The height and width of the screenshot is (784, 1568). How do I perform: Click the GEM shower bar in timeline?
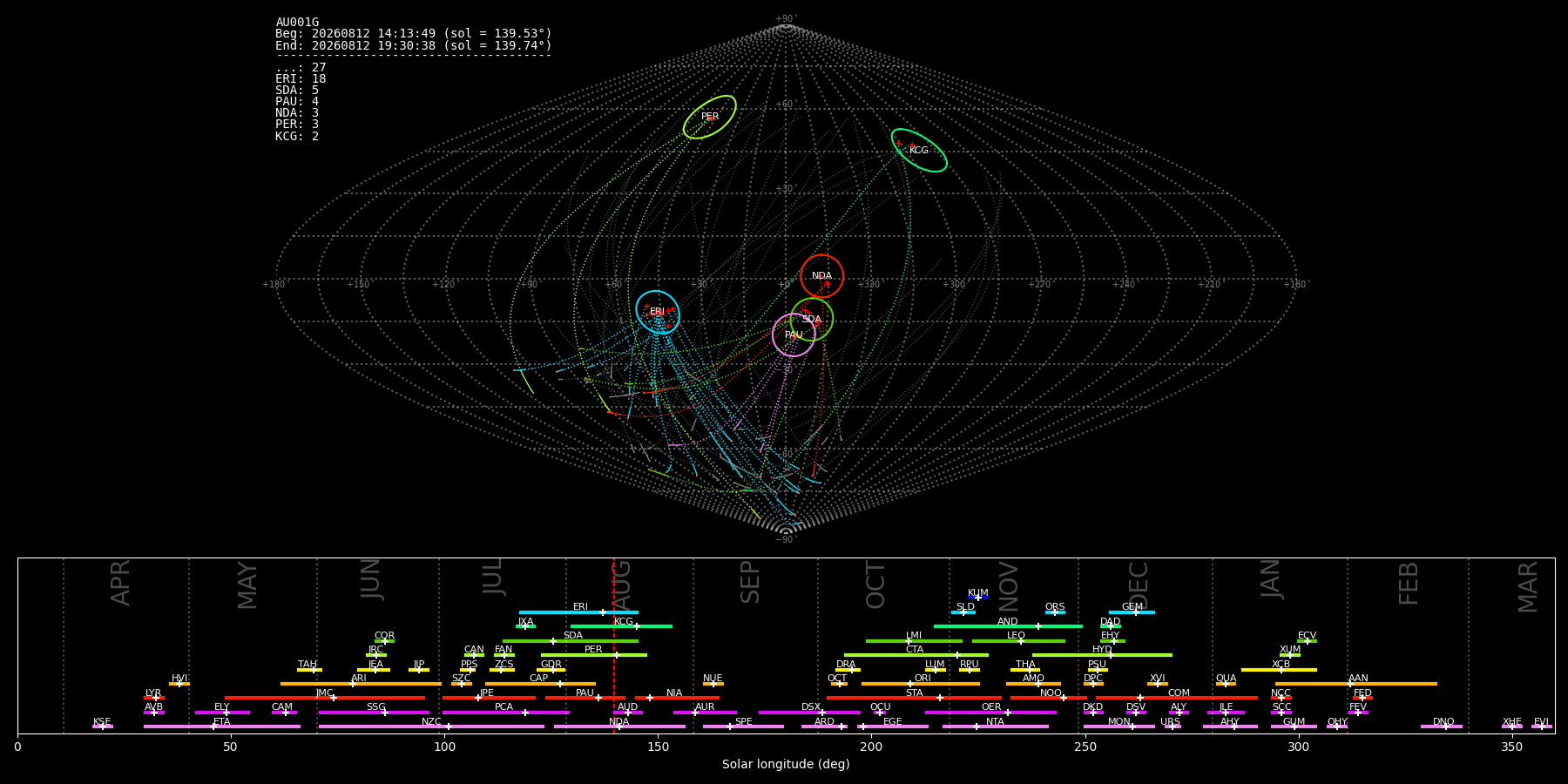(x=1132, y=612)
